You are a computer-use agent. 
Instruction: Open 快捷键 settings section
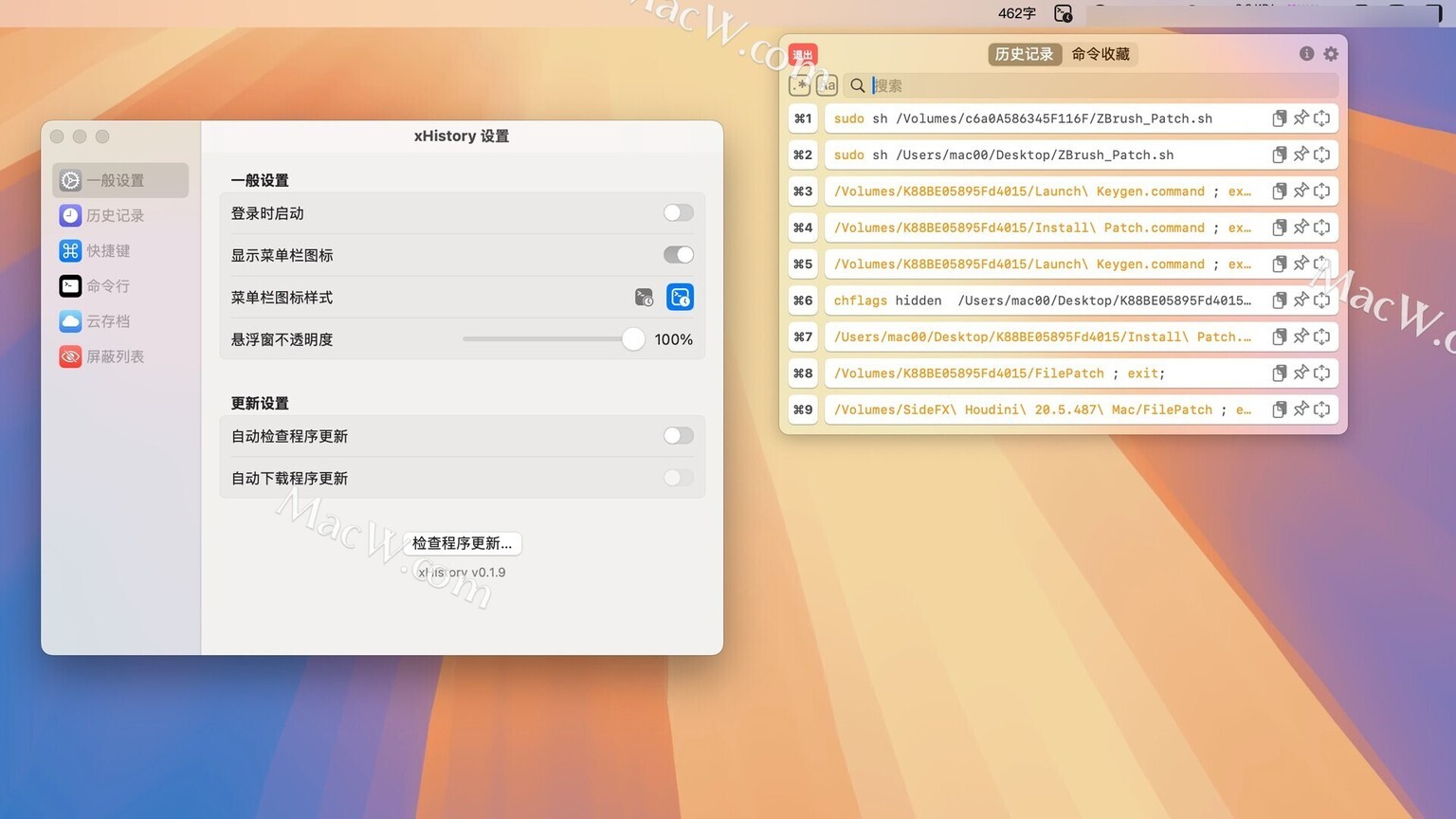[120, 250]
